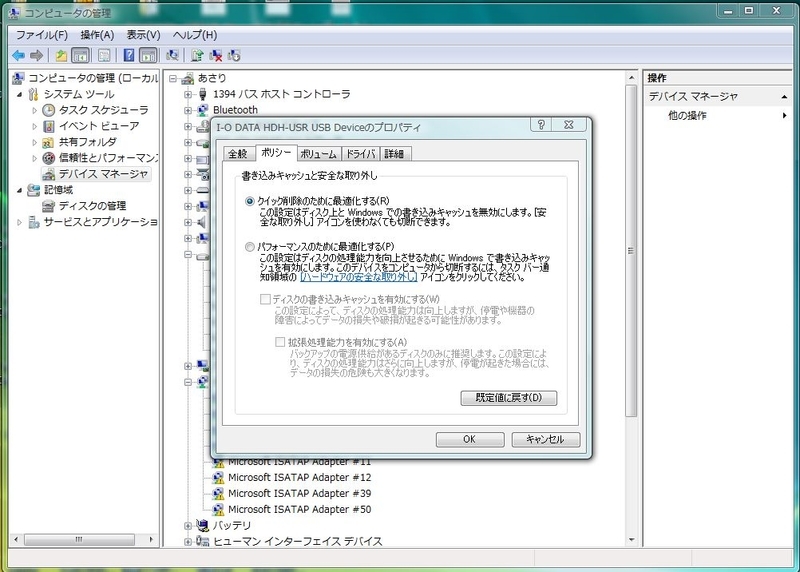Select クイック削除のために最適化する radio button

(249, 201)
